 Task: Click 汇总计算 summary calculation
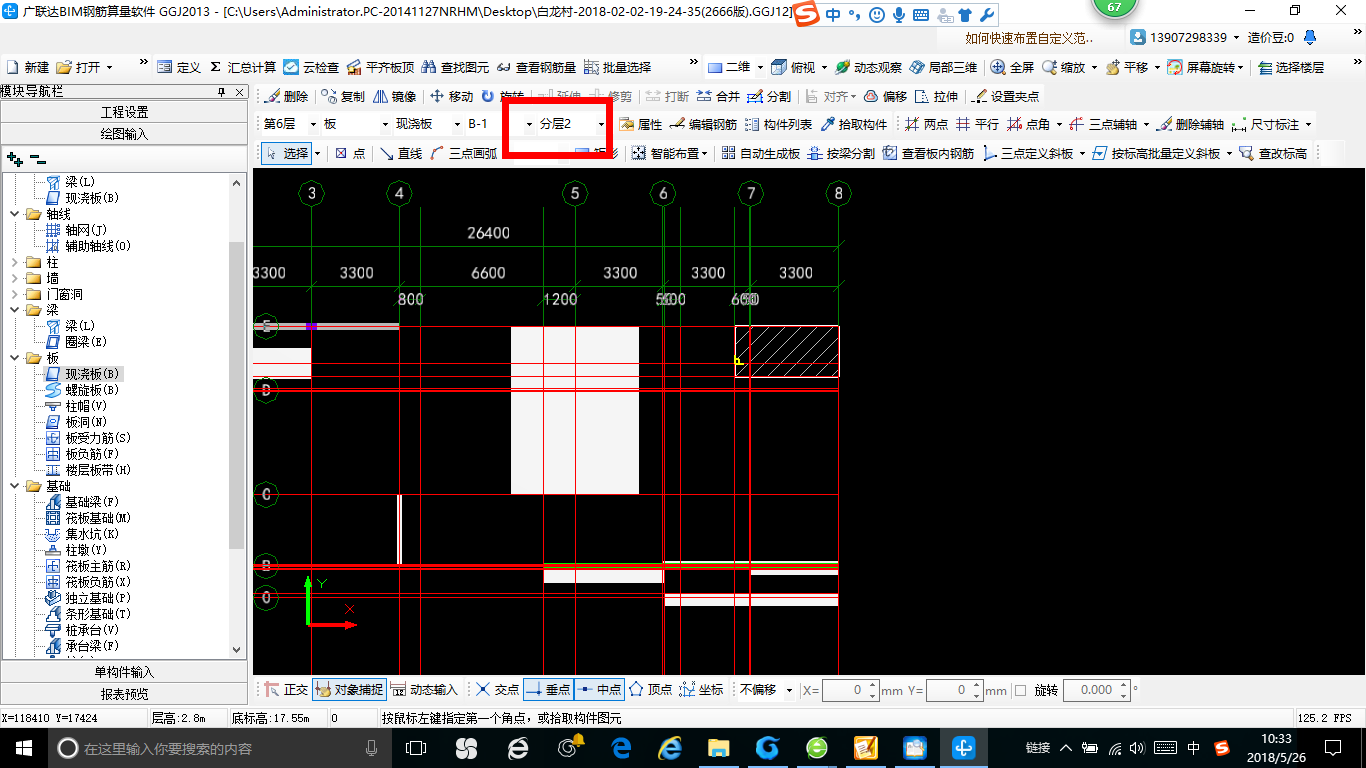(x=242, y=67)
